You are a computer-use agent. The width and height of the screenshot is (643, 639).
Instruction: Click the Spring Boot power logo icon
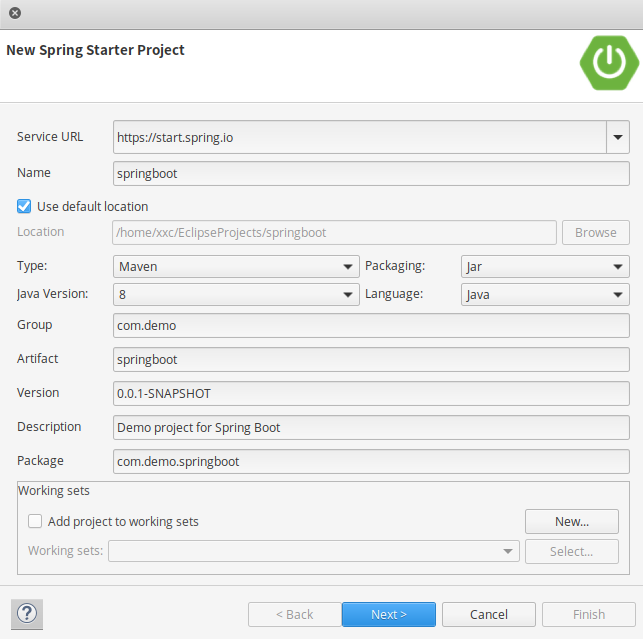point(608,62)
